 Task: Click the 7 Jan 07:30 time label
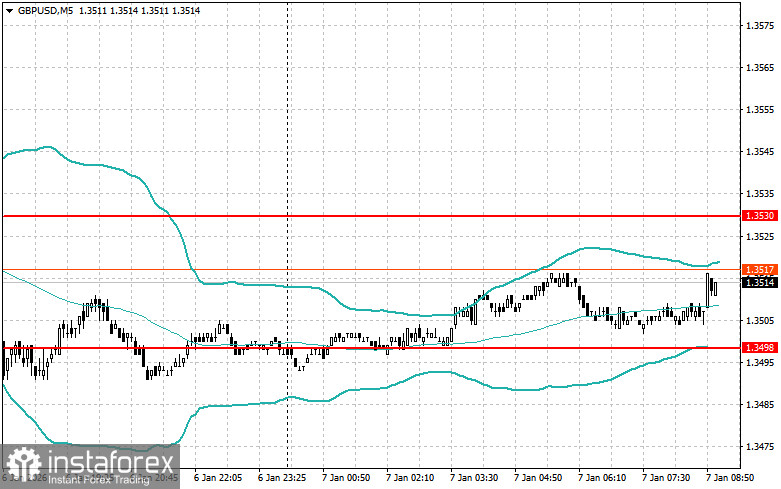pyautogui.click(x=666, y=478)
